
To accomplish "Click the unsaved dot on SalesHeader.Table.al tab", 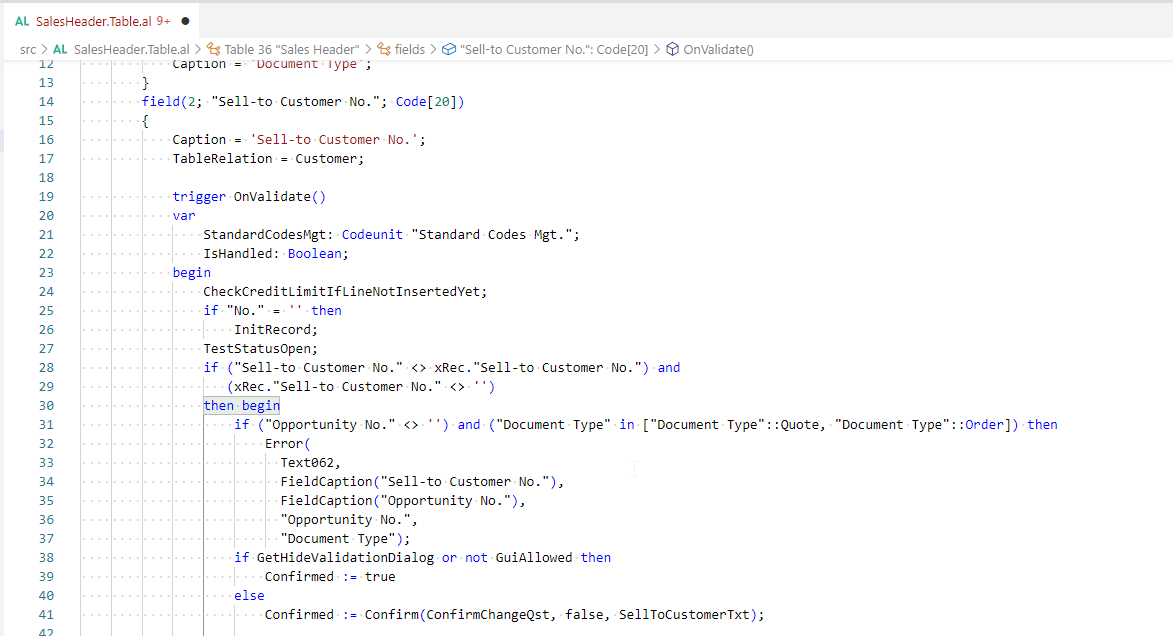I will pyautogui.click(x=186, y=22).
